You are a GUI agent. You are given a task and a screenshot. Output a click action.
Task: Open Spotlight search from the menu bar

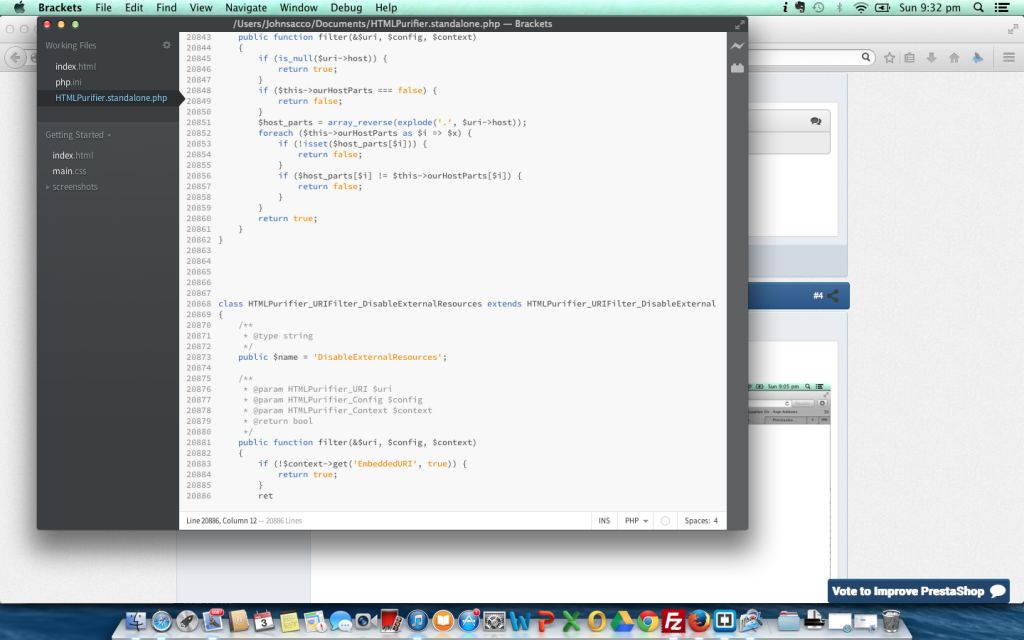click(978, 7)
